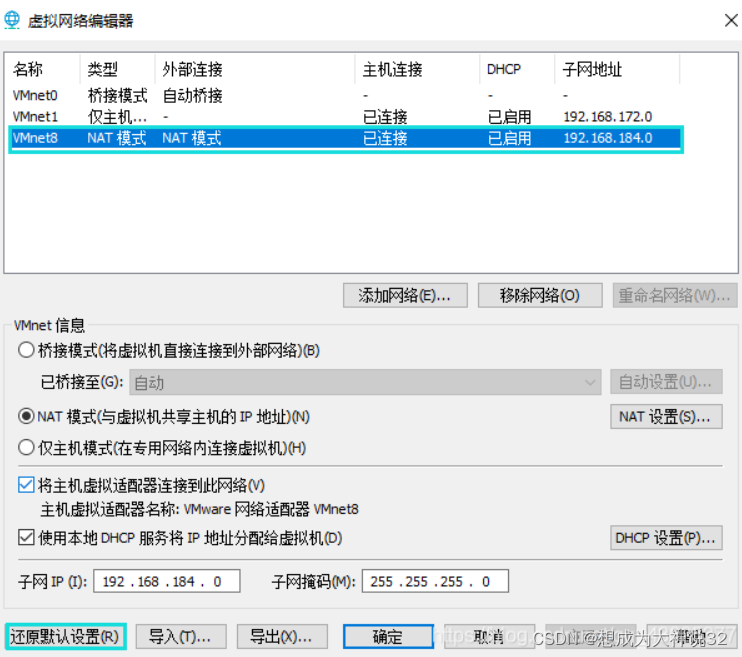742x657 pixels.
Task: Select the NAT 模式 radio button
Action: pyautogui.click(x=26, y=417)
